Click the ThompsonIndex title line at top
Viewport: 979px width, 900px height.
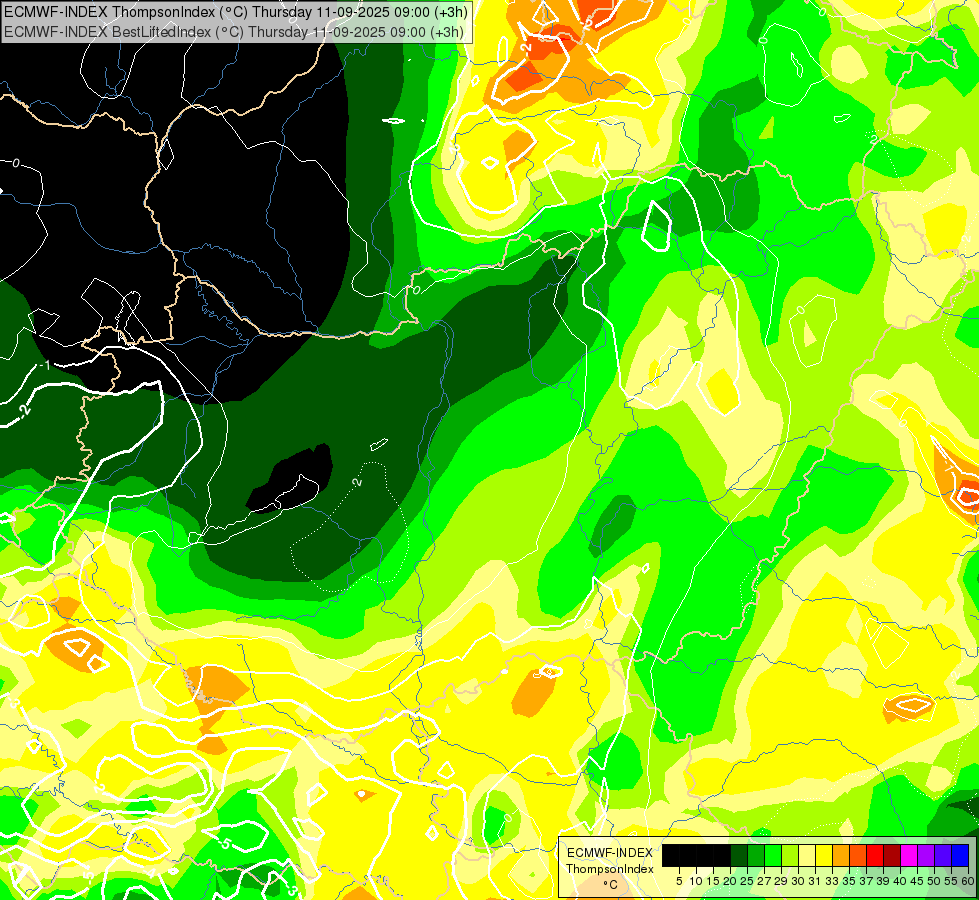click(235, 11)
